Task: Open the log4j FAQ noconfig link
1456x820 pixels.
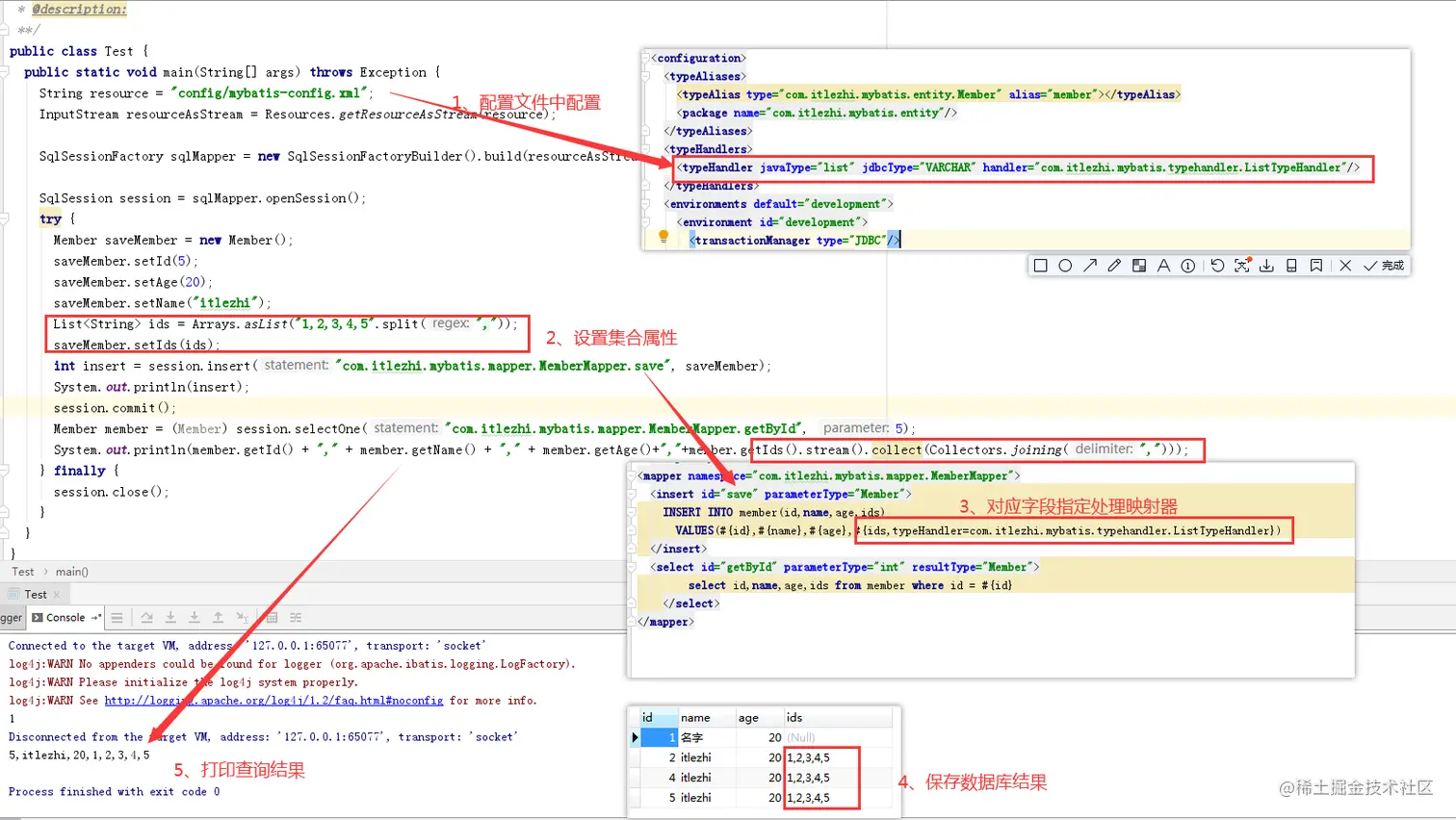Action: pyautogui.click(x=273, y=701)
